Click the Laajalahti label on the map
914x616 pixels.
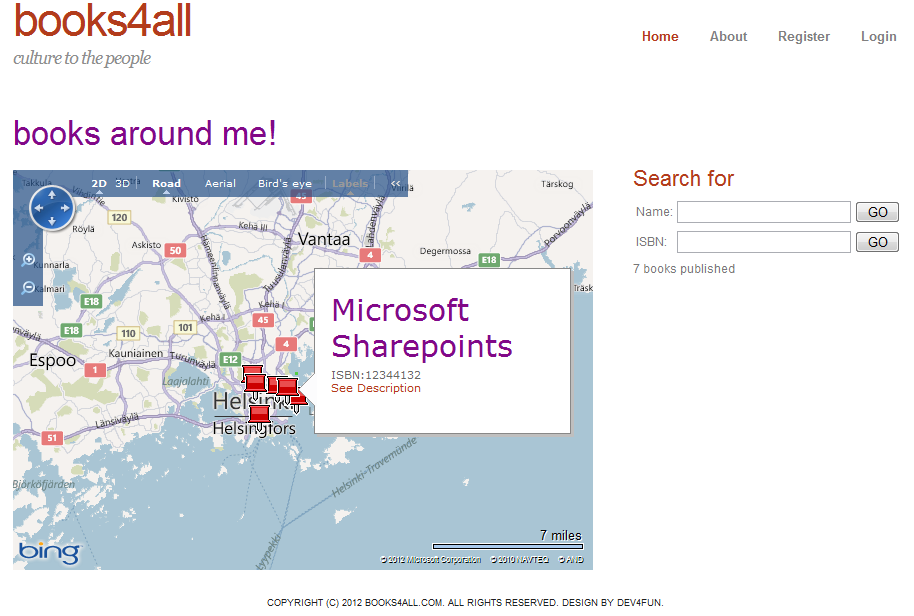(x=186, y=381)
